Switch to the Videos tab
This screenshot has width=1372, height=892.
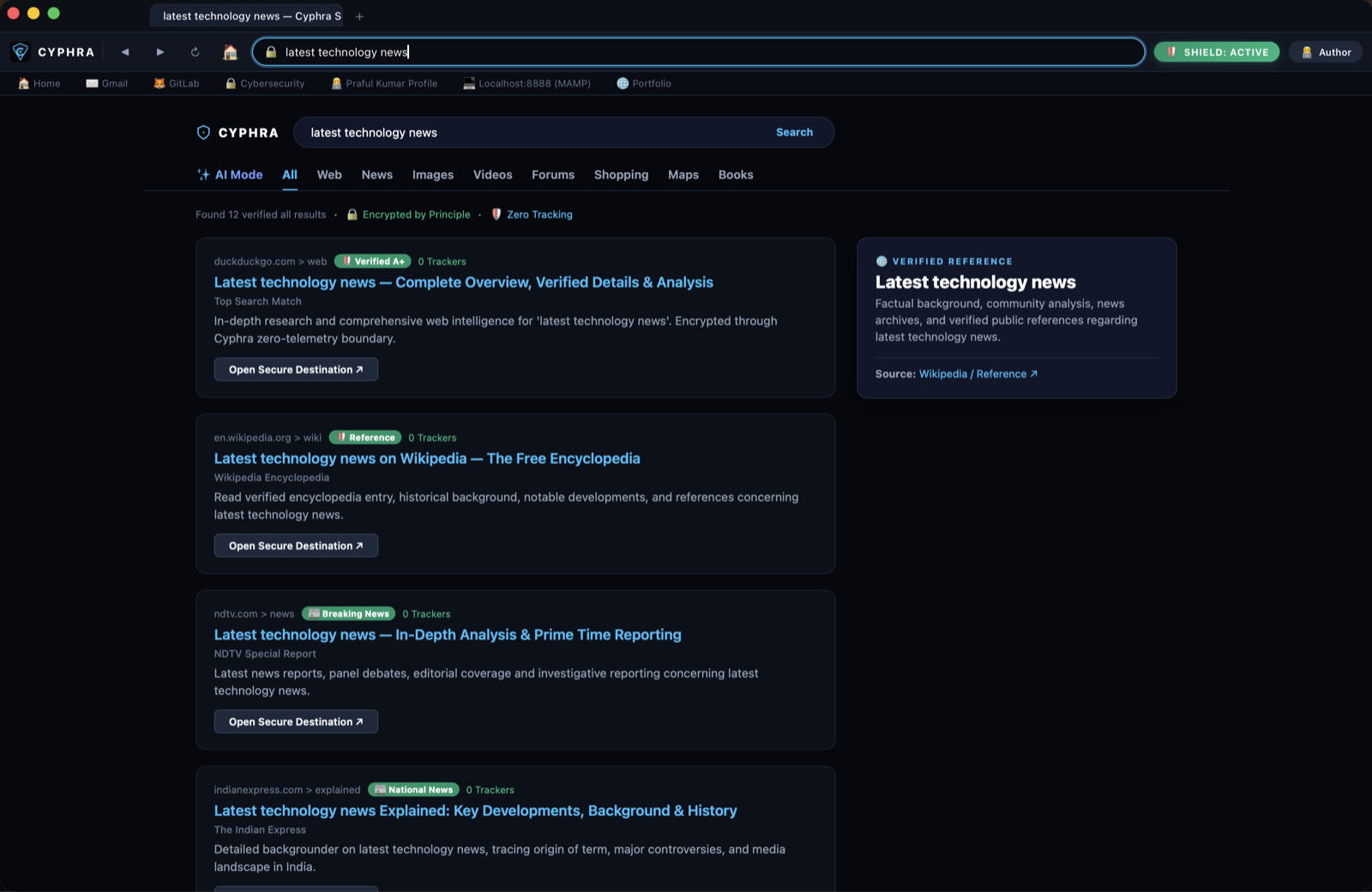[492, 174]
